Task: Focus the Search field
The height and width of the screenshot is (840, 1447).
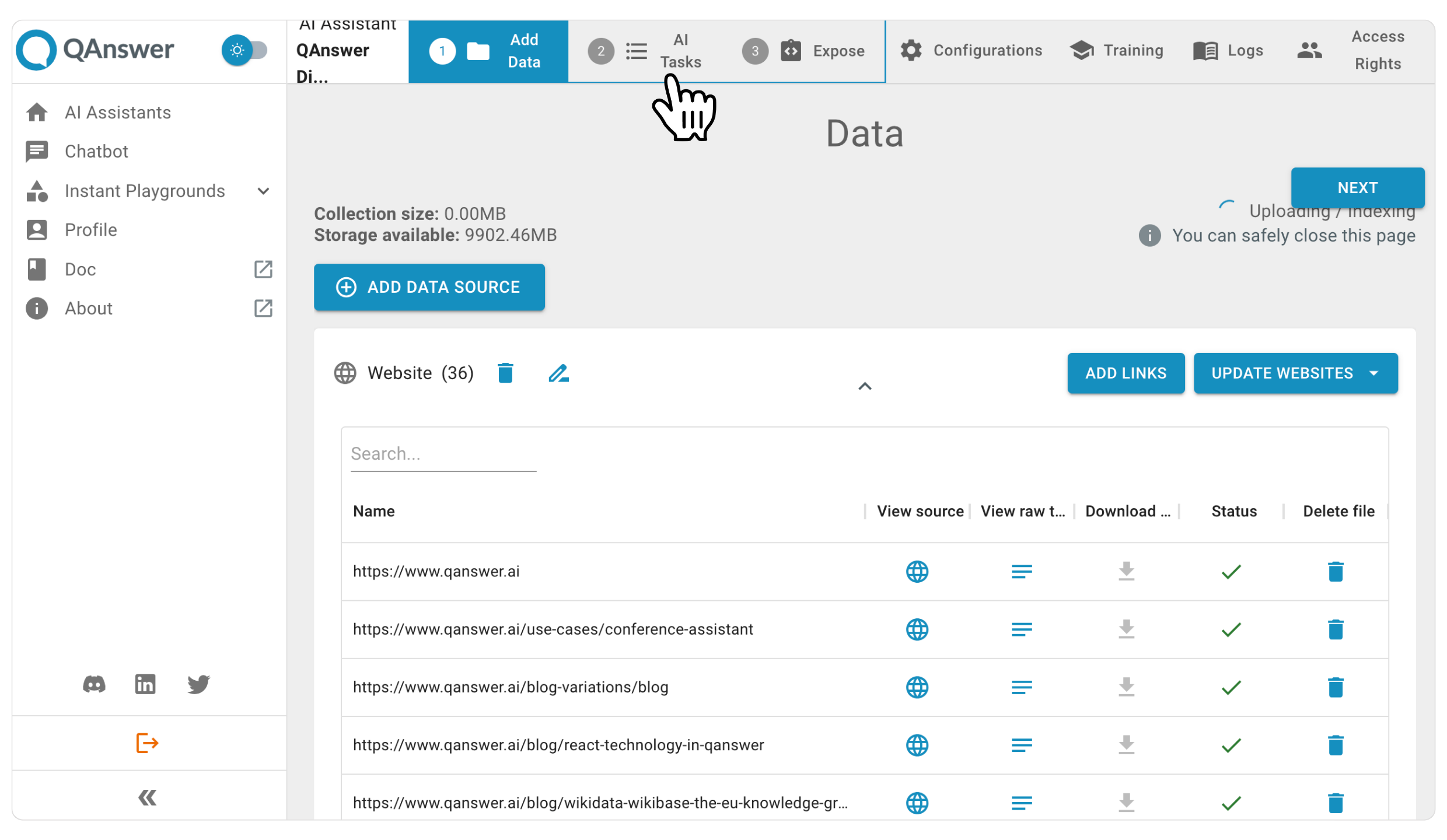Action: tap(443, 454)
